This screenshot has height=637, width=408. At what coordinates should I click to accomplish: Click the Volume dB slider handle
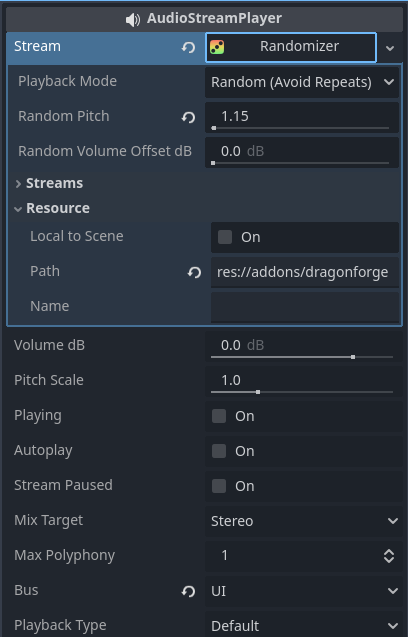(353, 357)
